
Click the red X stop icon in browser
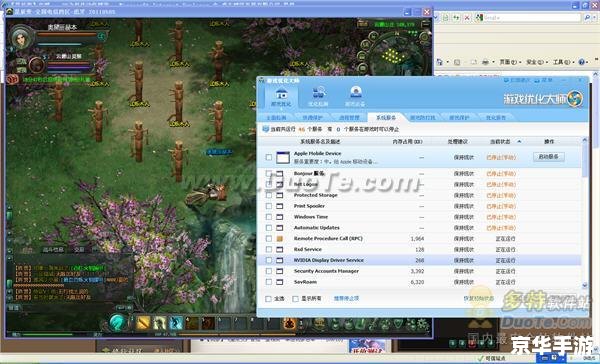click(467, 18)
